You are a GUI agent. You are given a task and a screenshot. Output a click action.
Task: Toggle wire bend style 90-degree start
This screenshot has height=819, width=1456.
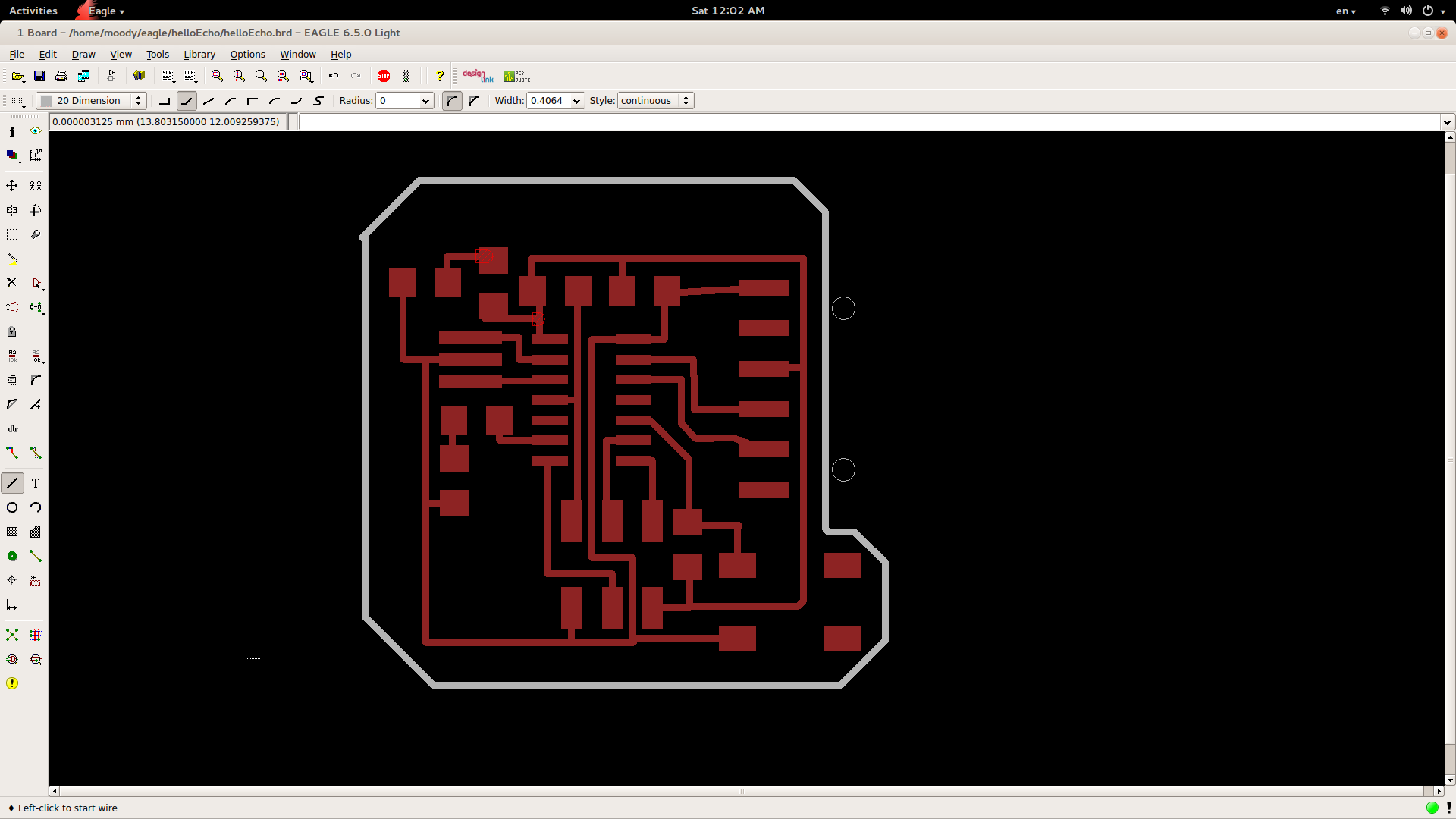coord(165,101)
